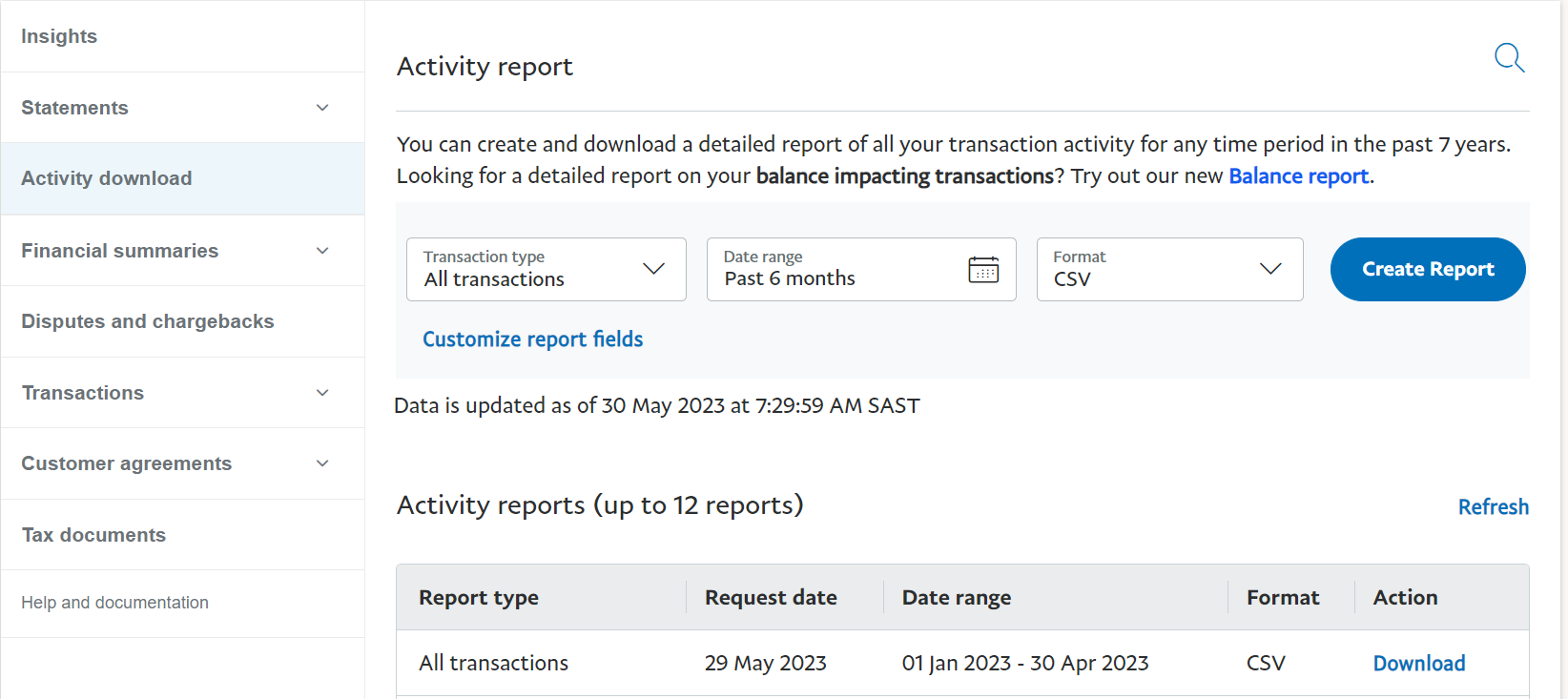
Task: Expand the Statements sidebar section
Action: pos(322,108)
